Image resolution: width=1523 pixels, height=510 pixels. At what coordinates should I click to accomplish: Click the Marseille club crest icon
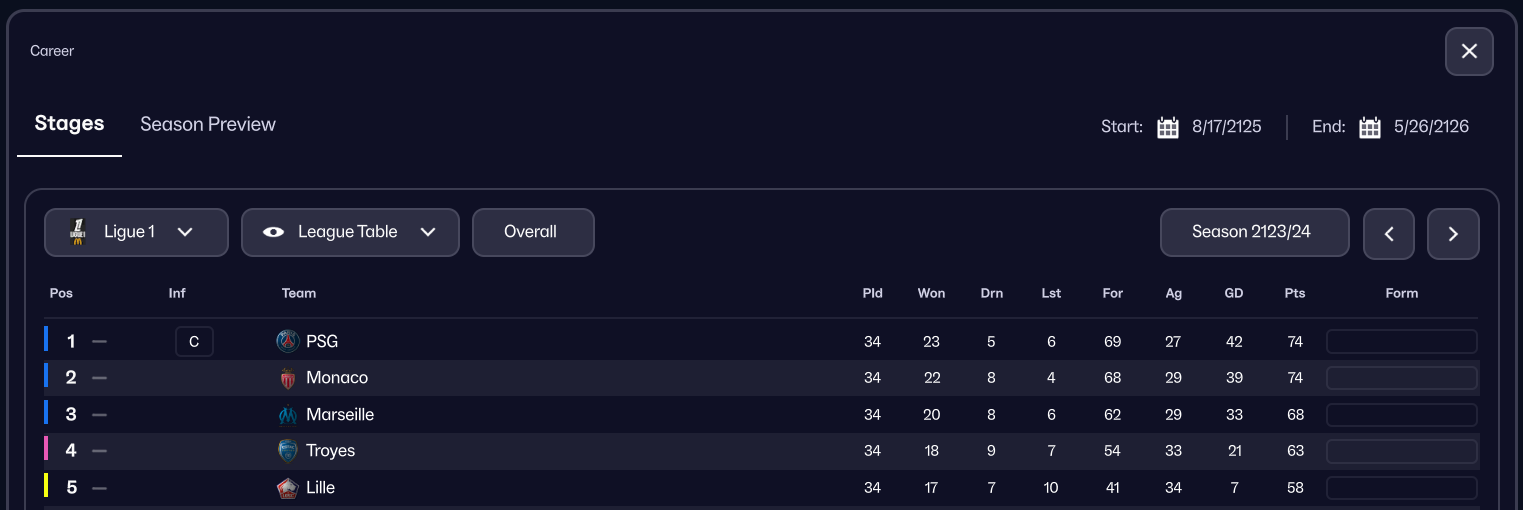tap(288, 415)
